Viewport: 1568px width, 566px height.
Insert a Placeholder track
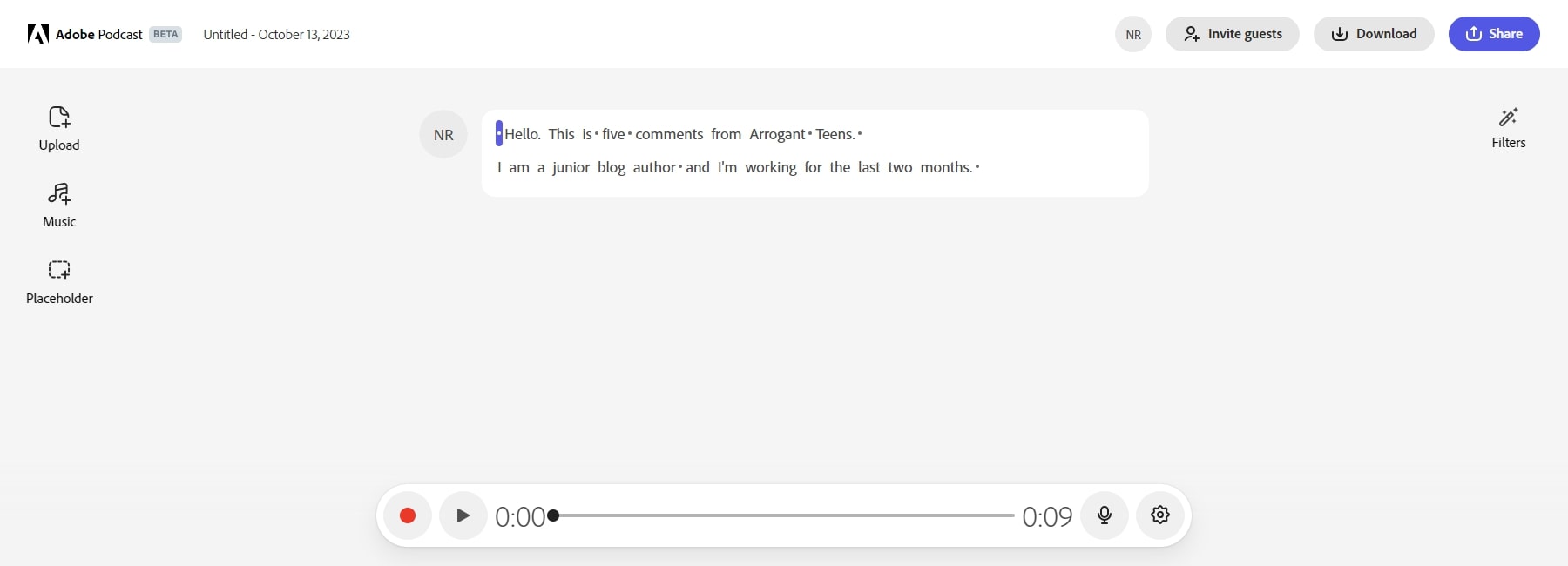point(59,282)
